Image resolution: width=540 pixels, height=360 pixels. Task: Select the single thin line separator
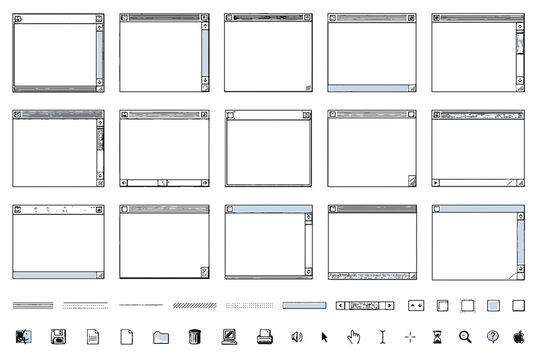141,305
